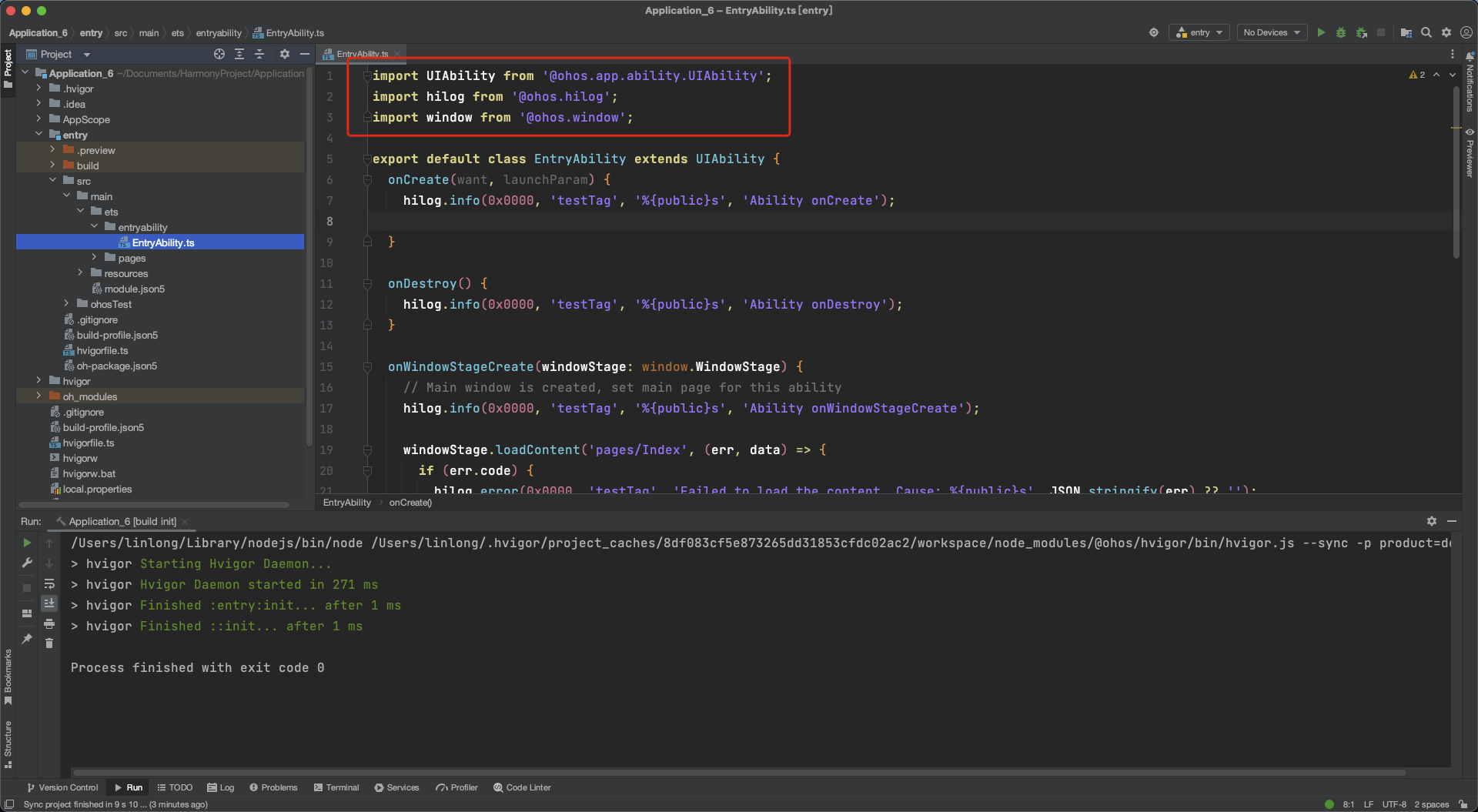Screen dimensions: 1478x812
Task: Click the LF line separator status widget
Action: pos(1369,804)
